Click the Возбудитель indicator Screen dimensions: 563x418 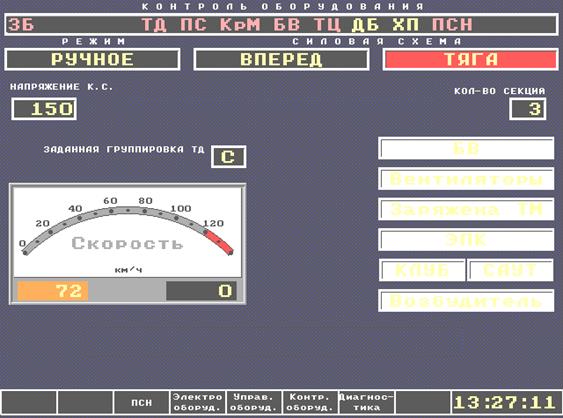tap(466, 301)
